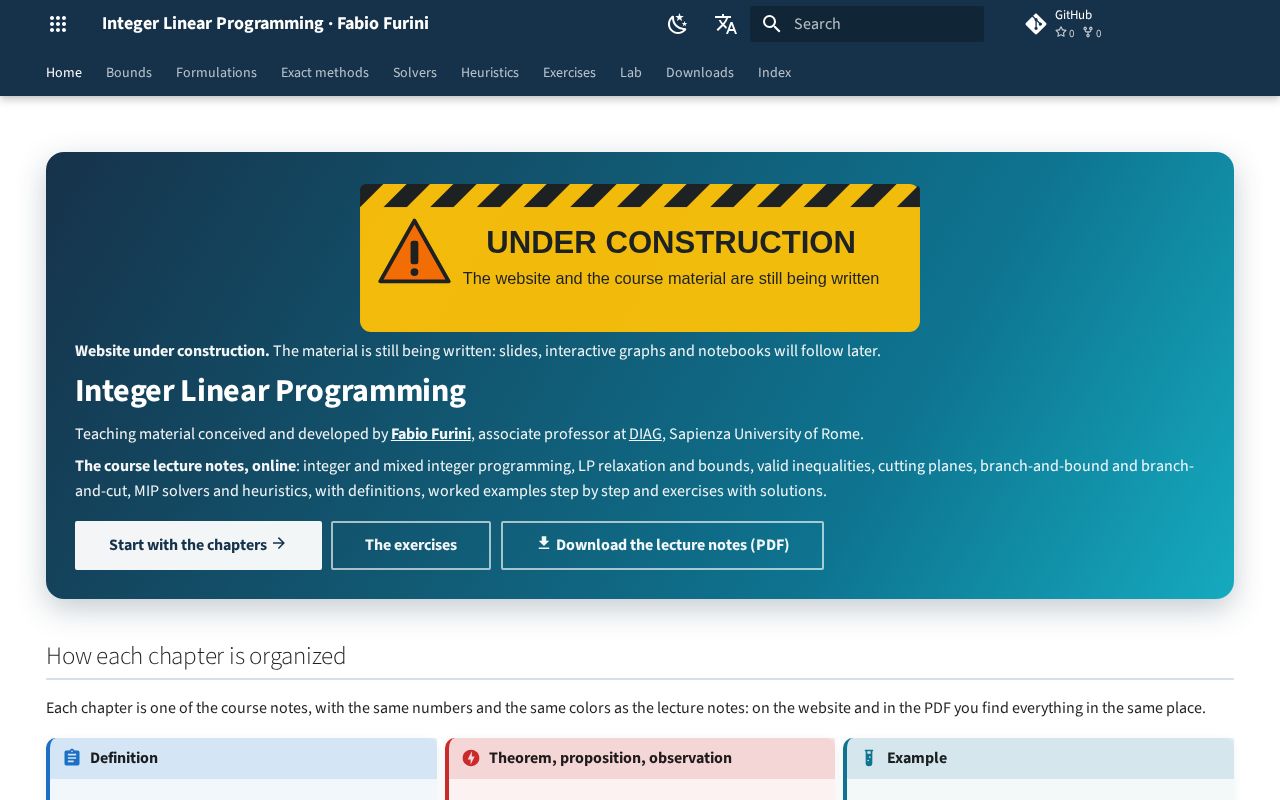
Task: Open the Exercises tab
Action: tap(569, 72)
